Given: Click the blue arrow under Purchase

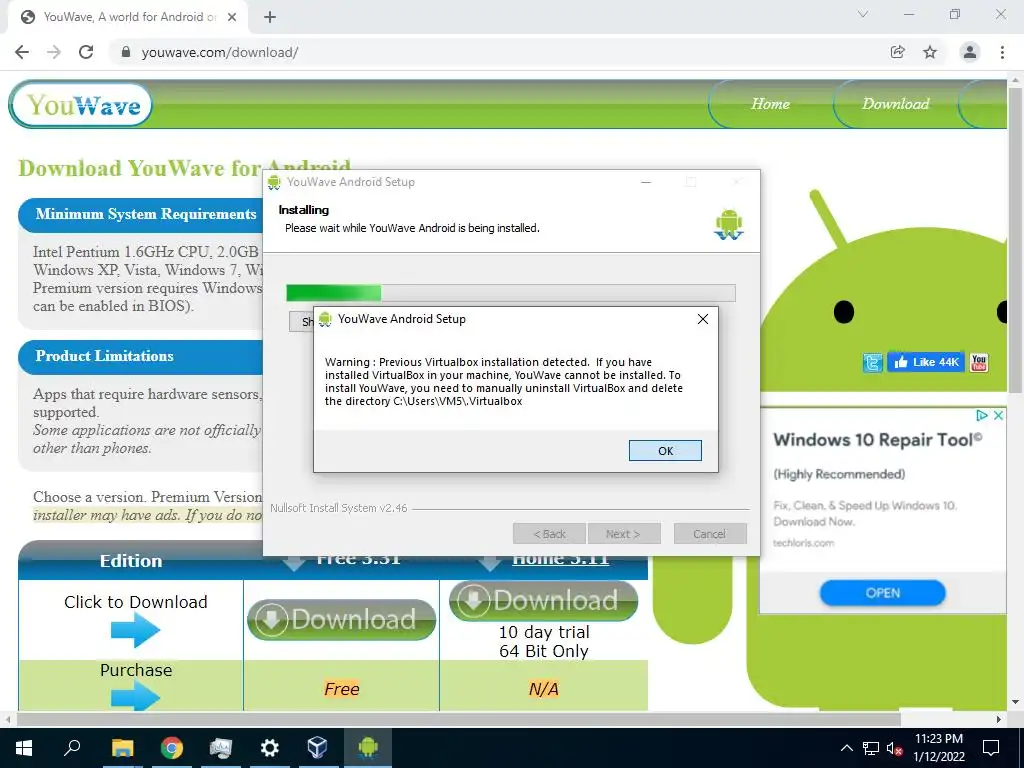Looking at the screenshot, I should (x=135, y=695).
